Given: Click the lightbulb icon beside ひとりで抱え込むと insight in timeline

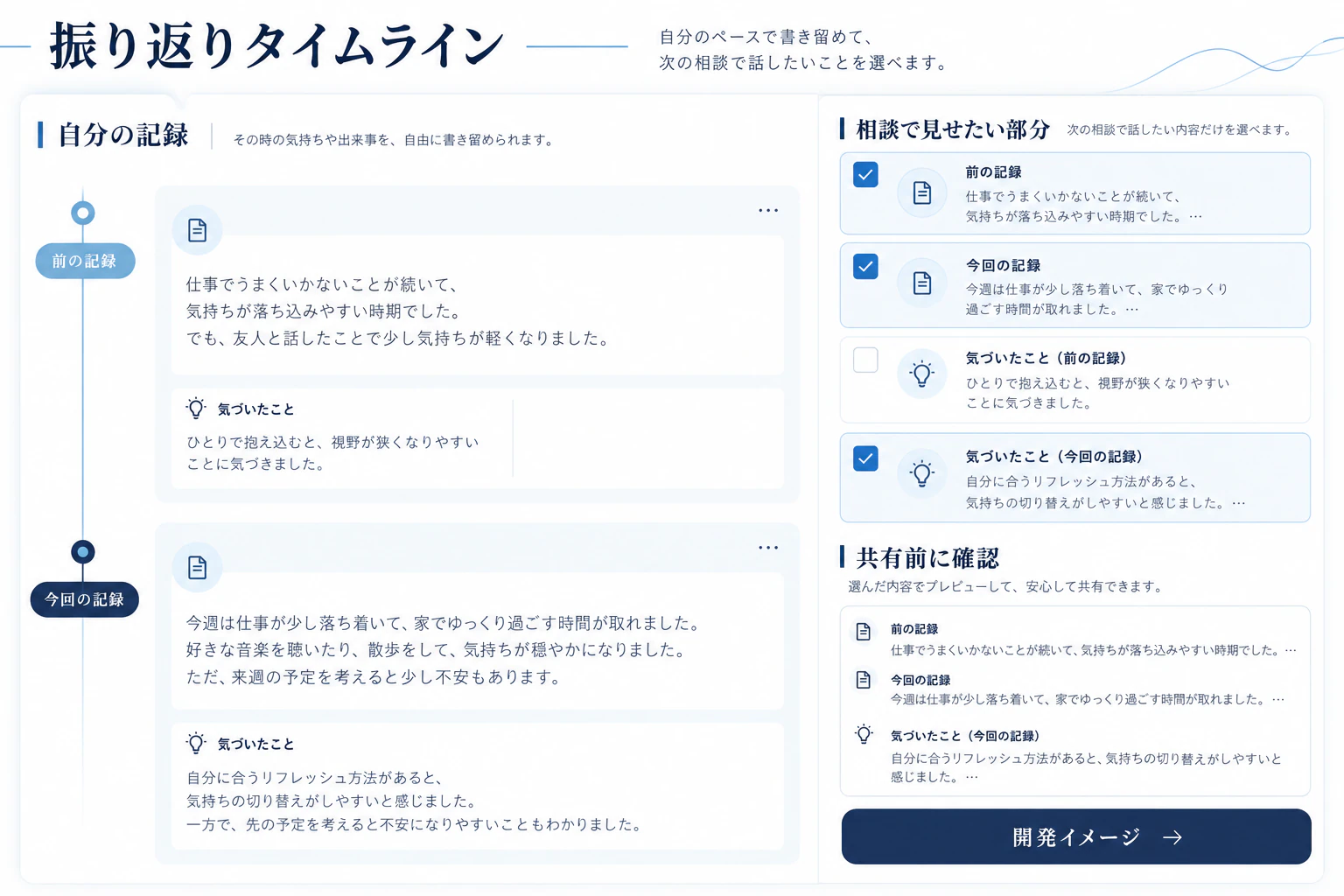Looking at the screenshot, I should pos(196,409).
